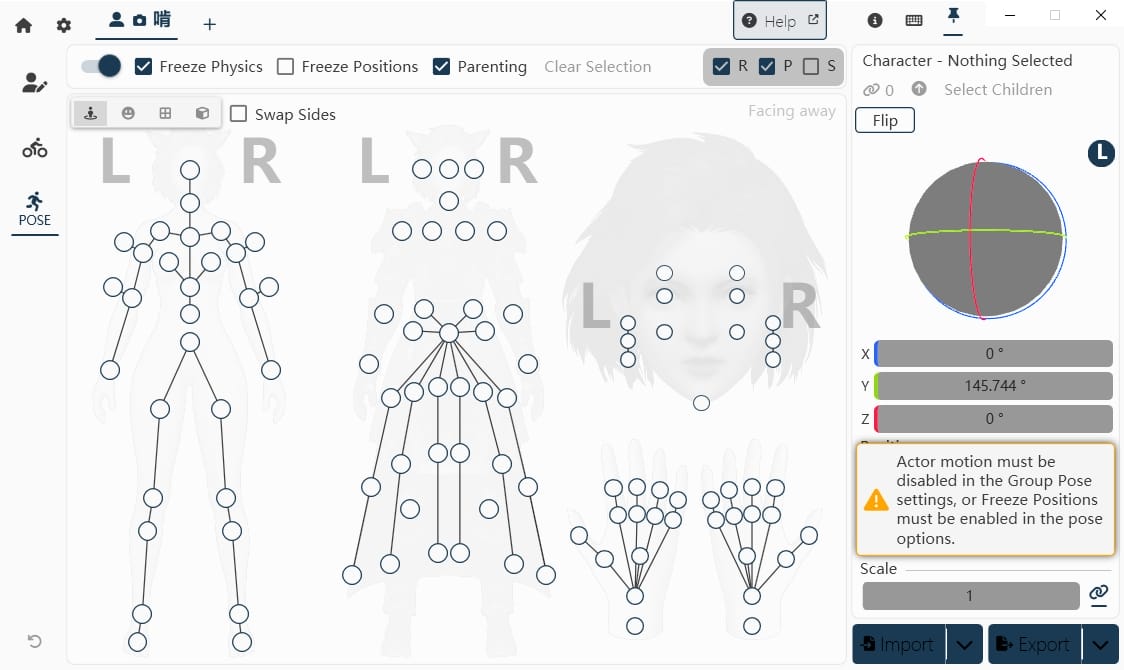
Task: Uncheck the R rotation checkbox
Action: click(x=721, y=67)
